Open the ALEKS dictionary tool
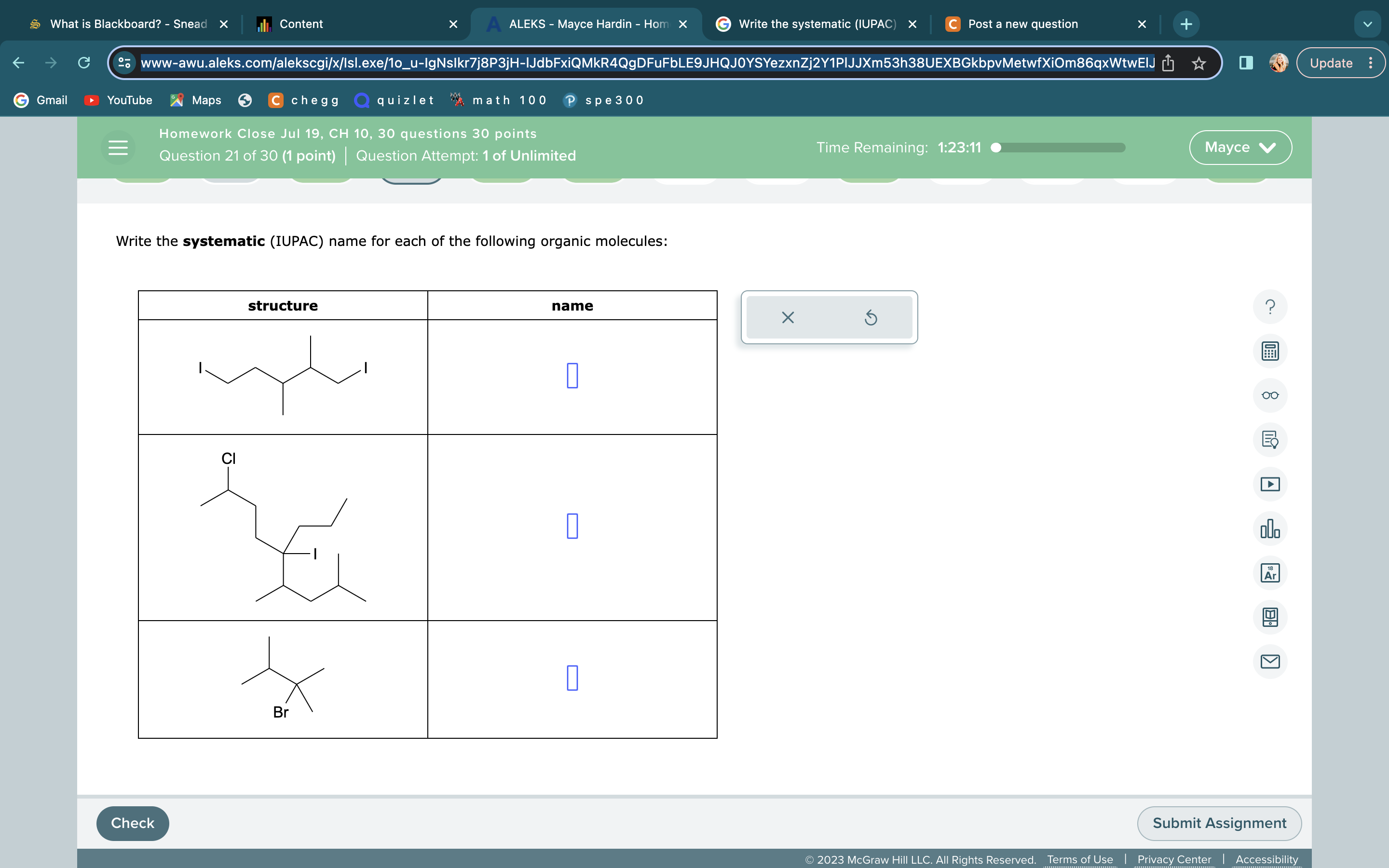This screenshot has height=868, width=1389. (1270, 617)
